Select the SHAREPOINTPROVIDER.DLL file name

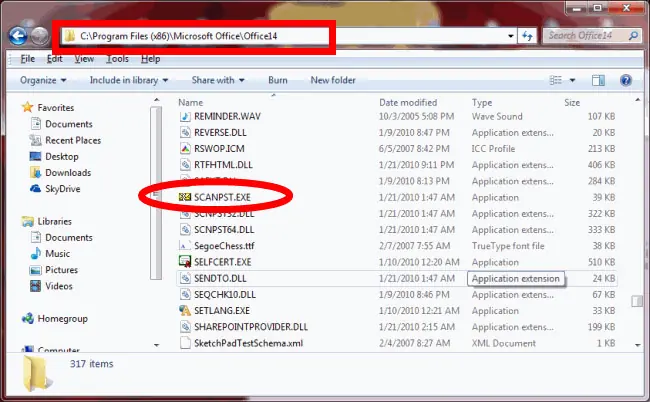click(251, 327)
